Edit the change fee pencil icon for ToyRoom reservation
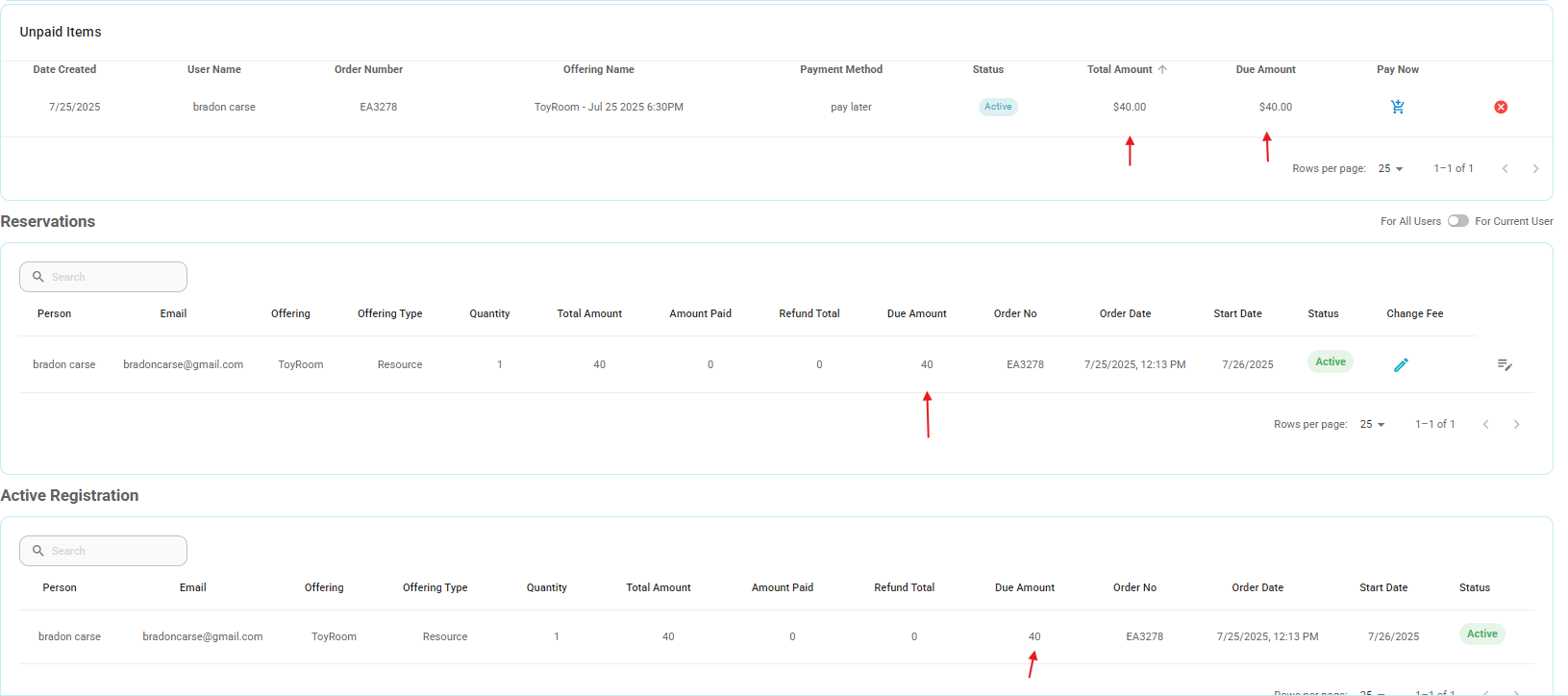This screenshot has height=696, width=1568. pos(1401,364)
